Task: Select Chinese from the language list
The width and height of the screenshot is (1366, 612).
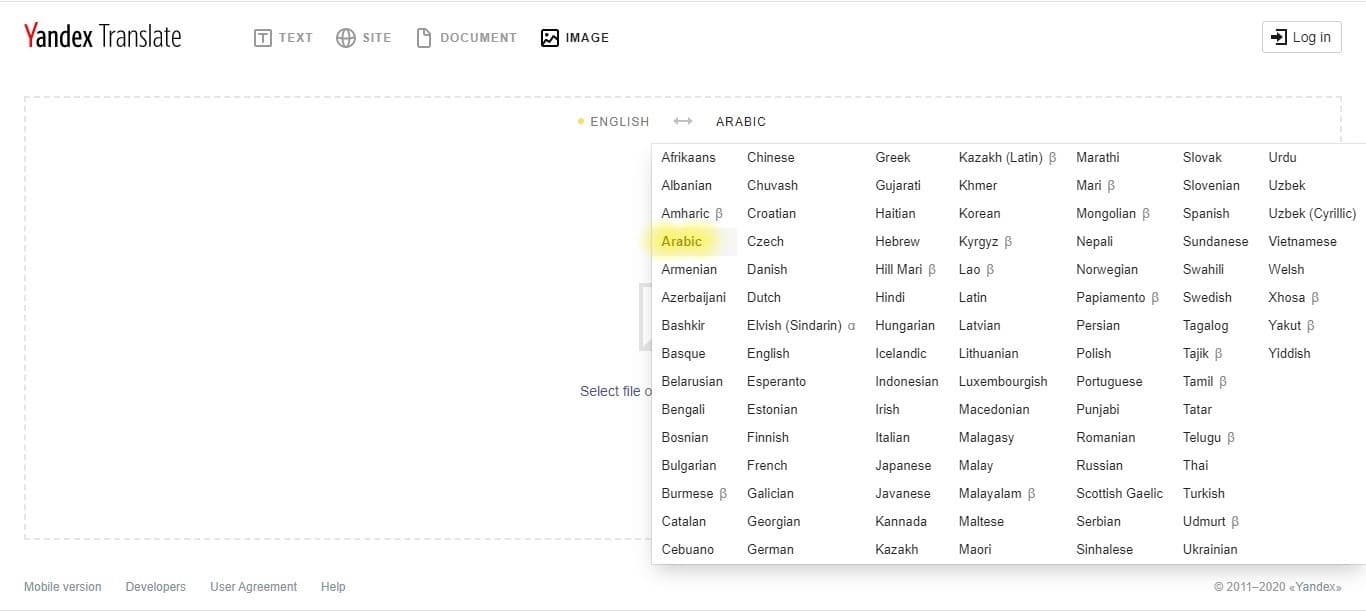Action: pos(771,157)
